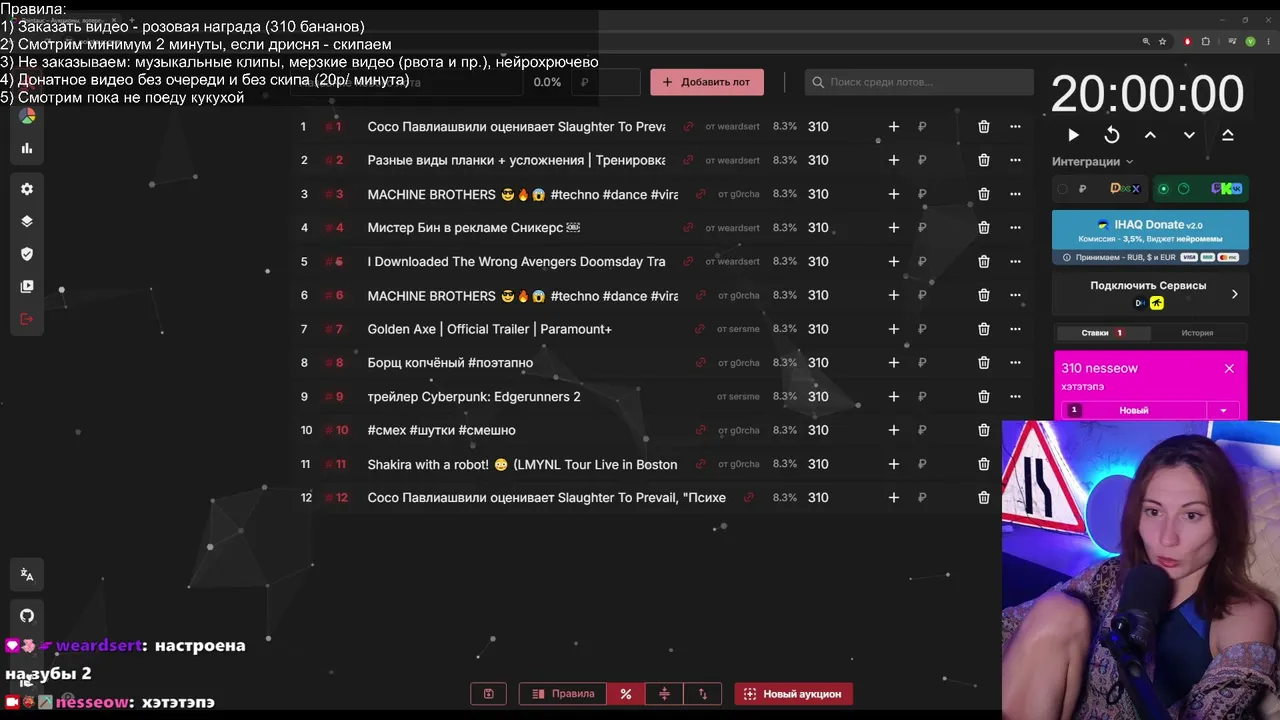Expand Подключить Сервисы with the arrow

1234,294
